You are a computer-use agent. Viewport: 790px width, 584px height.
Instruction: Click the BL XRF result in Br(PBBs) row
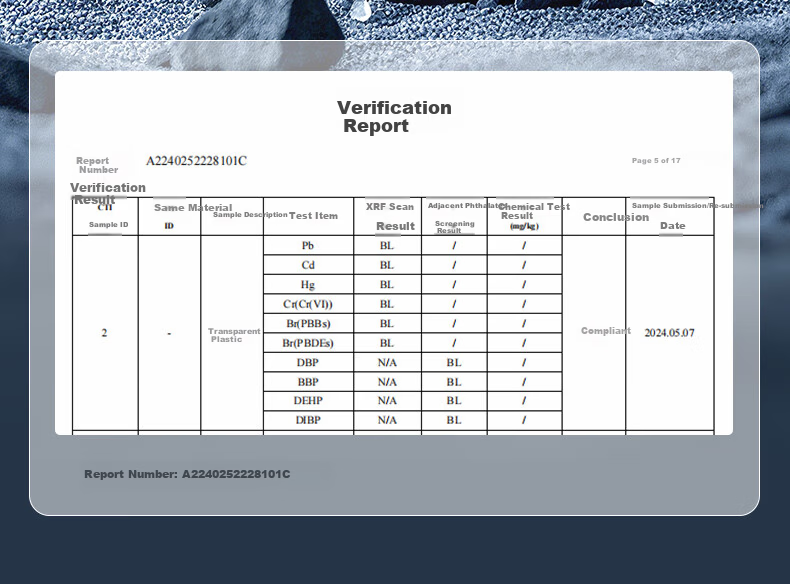[386, 323]
